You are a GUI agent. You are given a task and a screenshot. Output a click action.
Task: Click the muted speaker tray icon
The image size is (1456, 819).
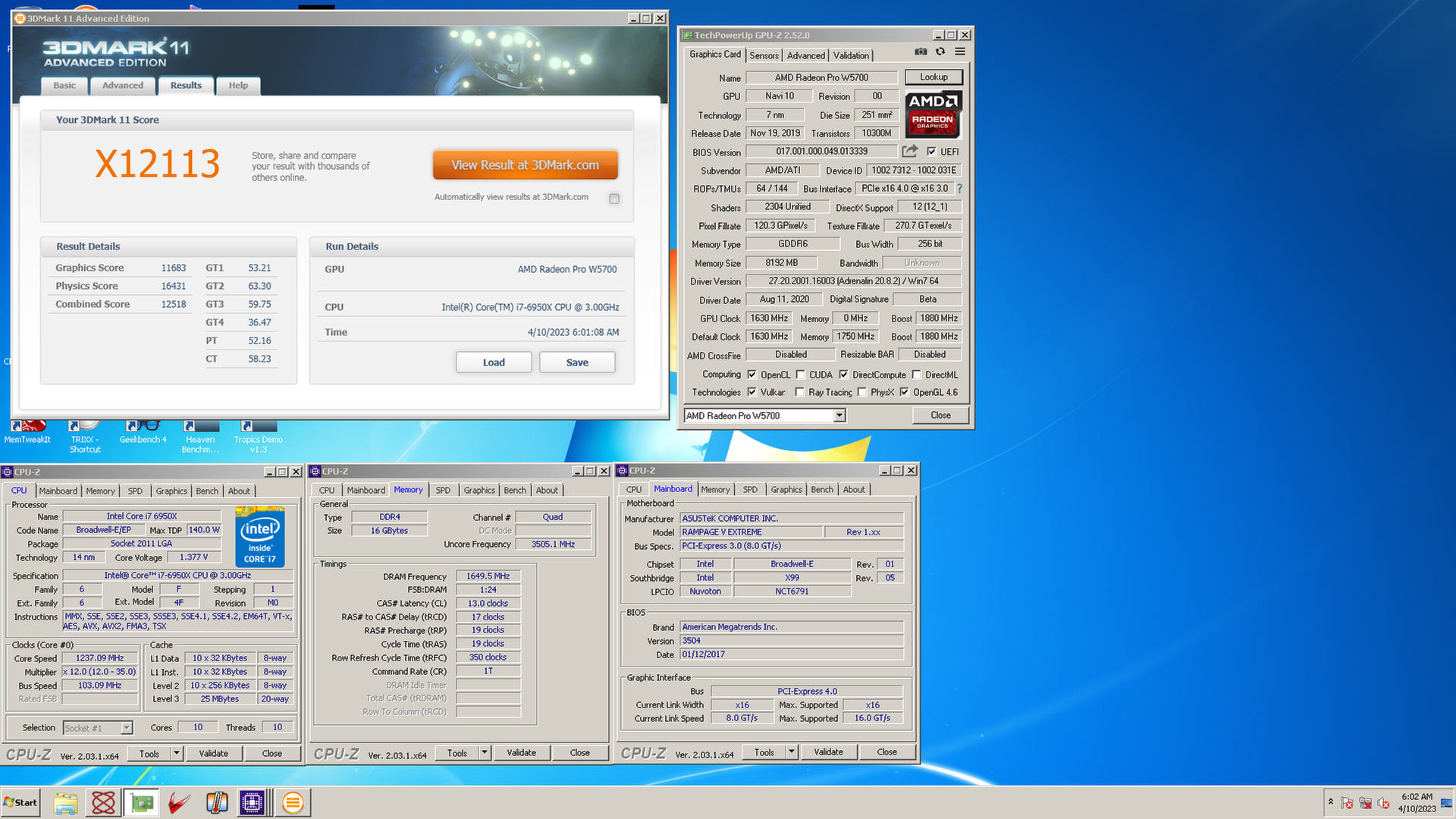pos(1383,802)
